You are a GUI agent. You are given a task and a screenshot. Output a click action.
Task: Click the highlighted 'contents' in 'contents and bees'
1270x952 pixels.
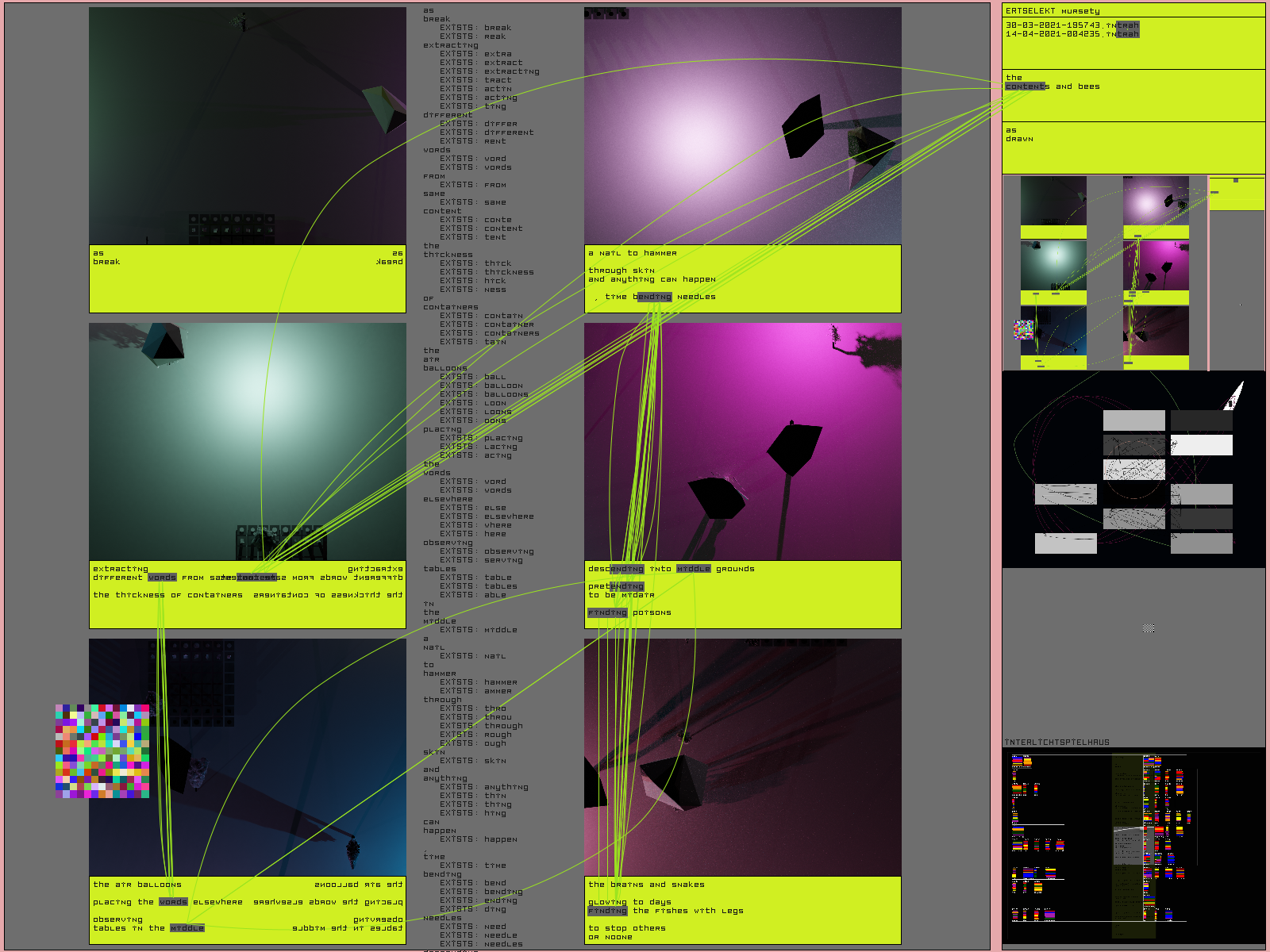[1026, 86]
